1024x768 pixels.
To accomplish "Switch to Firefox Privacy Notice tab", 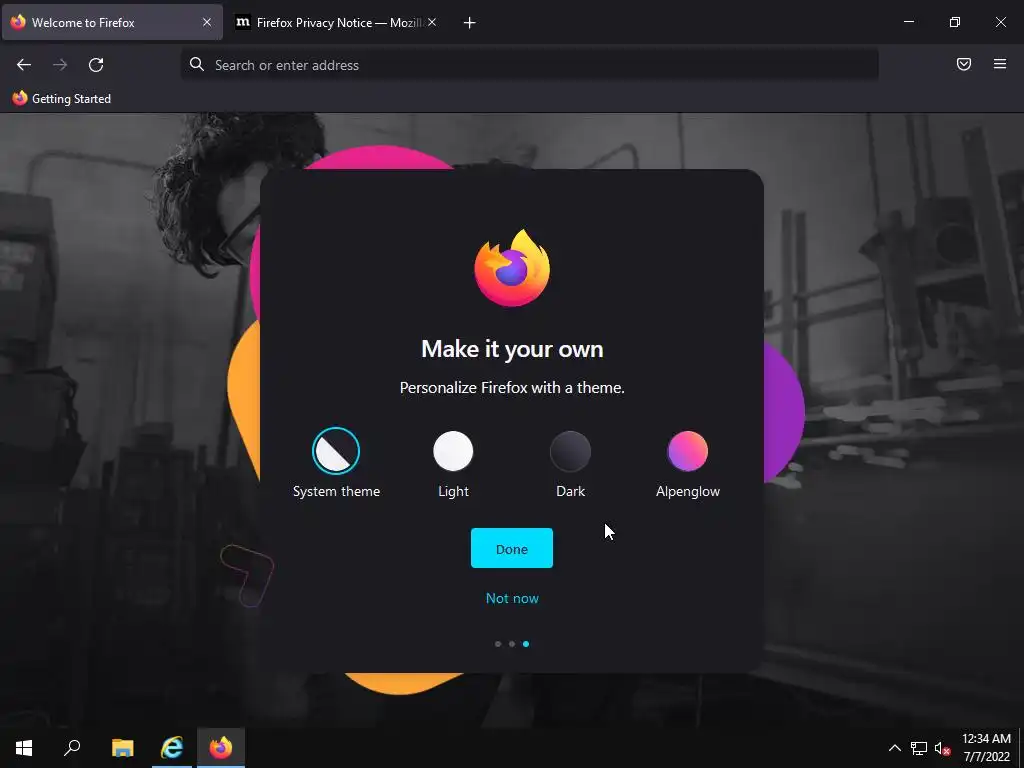I will click(336, 22).
